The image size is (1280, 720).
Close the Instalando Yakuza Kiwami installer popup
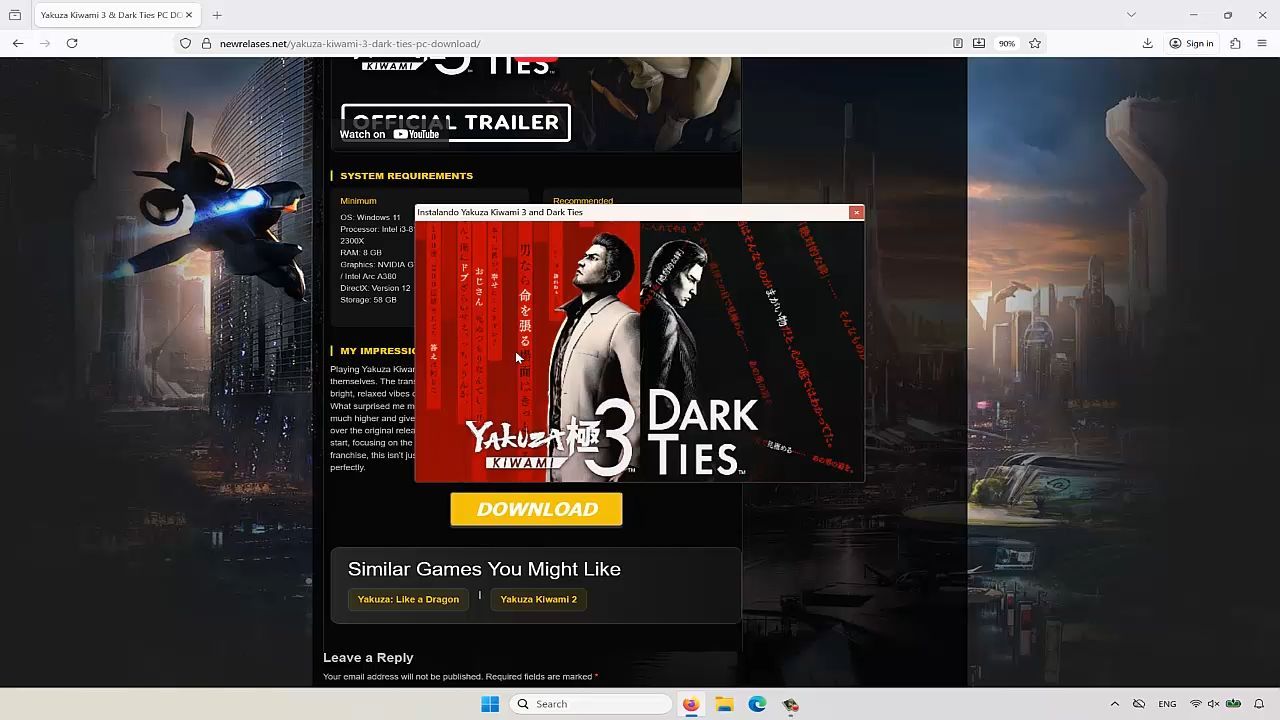tap(856, 212)
